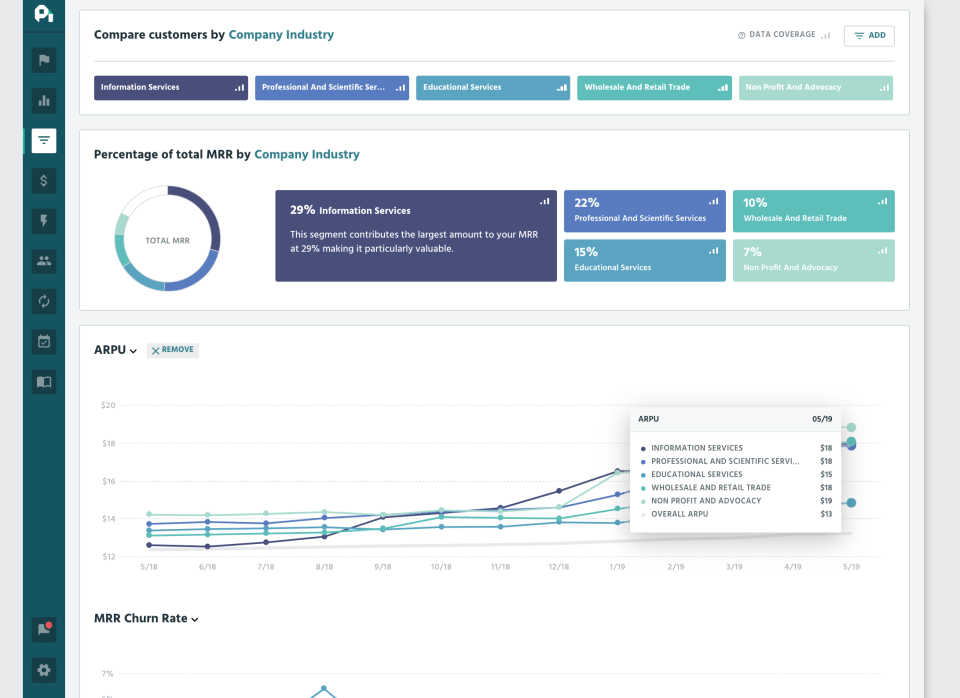The height and width of the screenshot is (698, 960).
Task: Open the bar chart sidebar icon
Action: [x=43, y=100]
